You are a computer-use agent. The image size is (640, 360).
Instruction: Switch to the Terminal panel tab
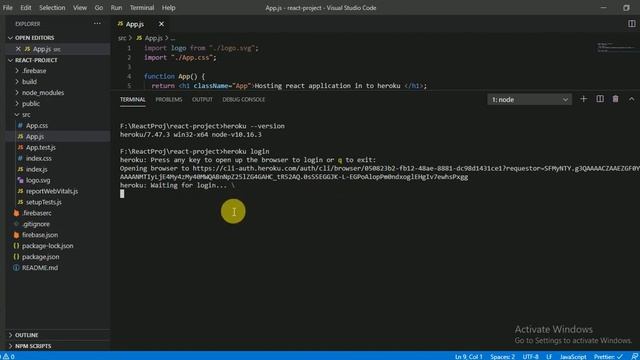[x=133, y=100]
